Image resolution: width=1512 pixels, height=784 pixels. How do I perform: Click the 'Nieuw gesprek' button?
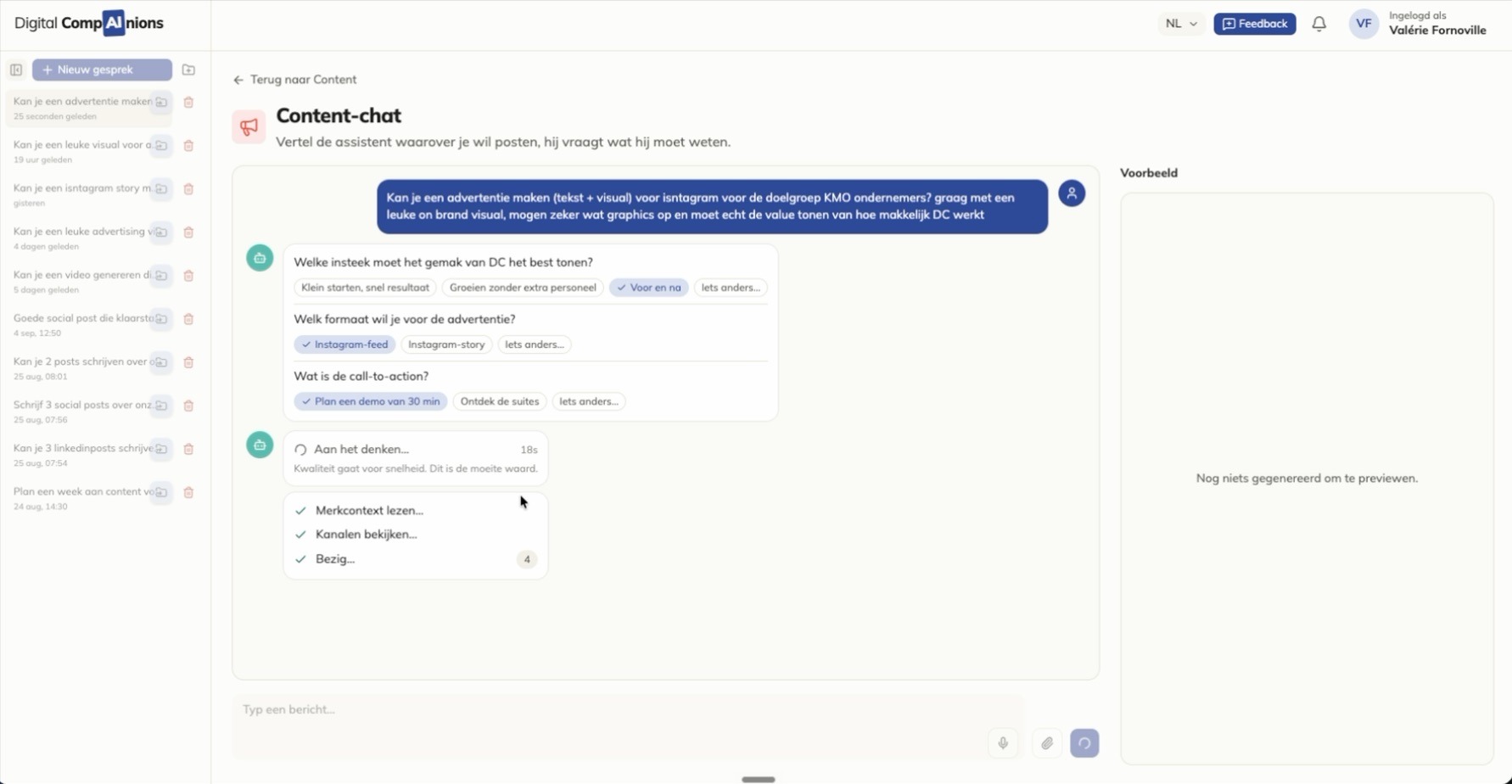[x=102, y=70]
